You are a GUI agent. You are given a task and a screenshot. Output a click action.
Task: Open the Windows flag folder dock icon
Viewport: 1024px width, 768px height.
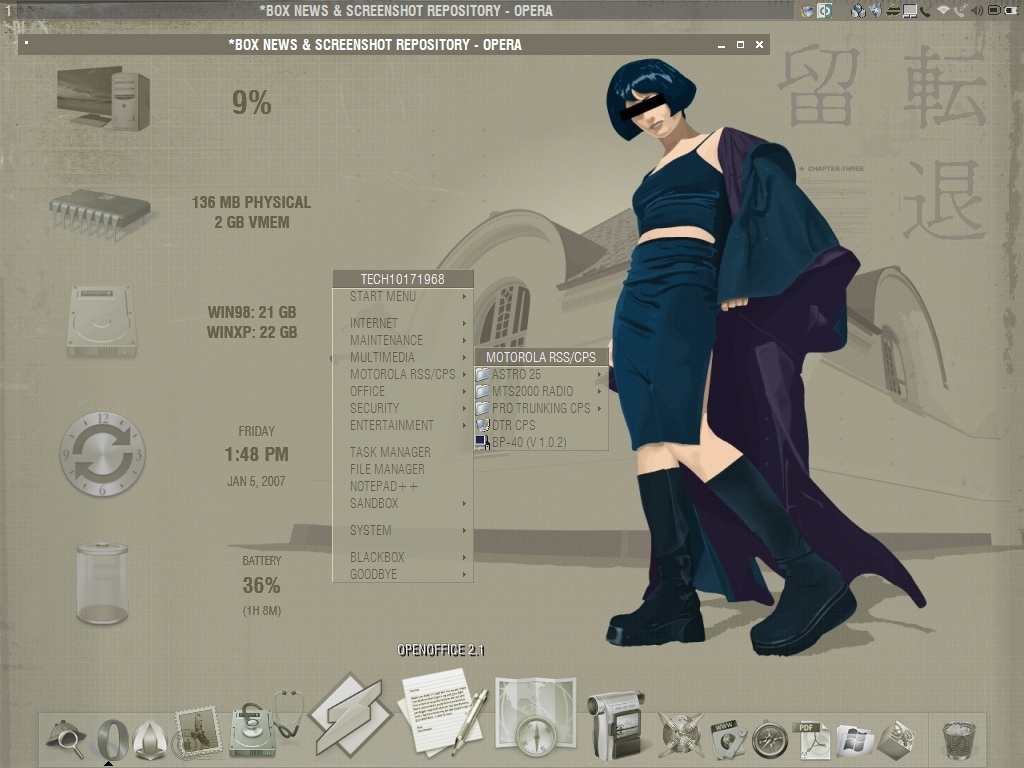(854, 740)
